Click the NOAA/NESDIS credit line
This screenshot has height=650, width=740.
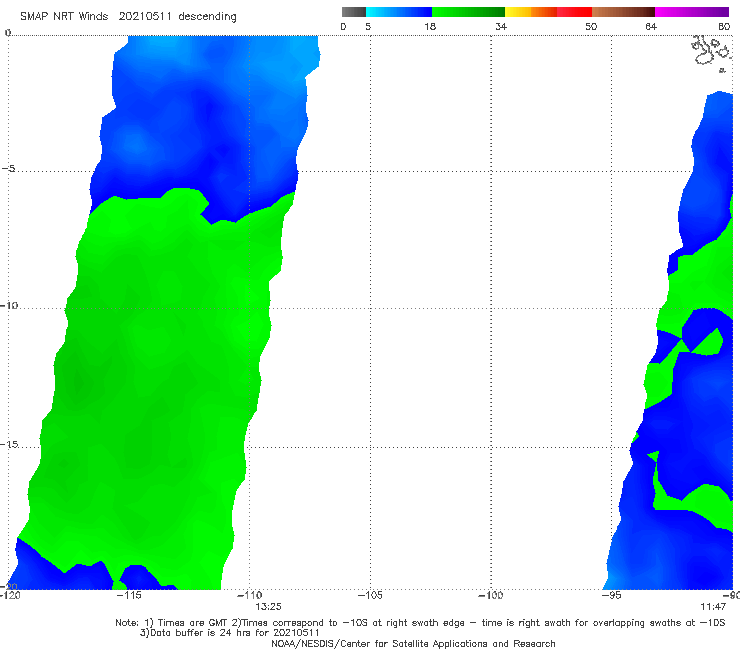coord(413,644)
